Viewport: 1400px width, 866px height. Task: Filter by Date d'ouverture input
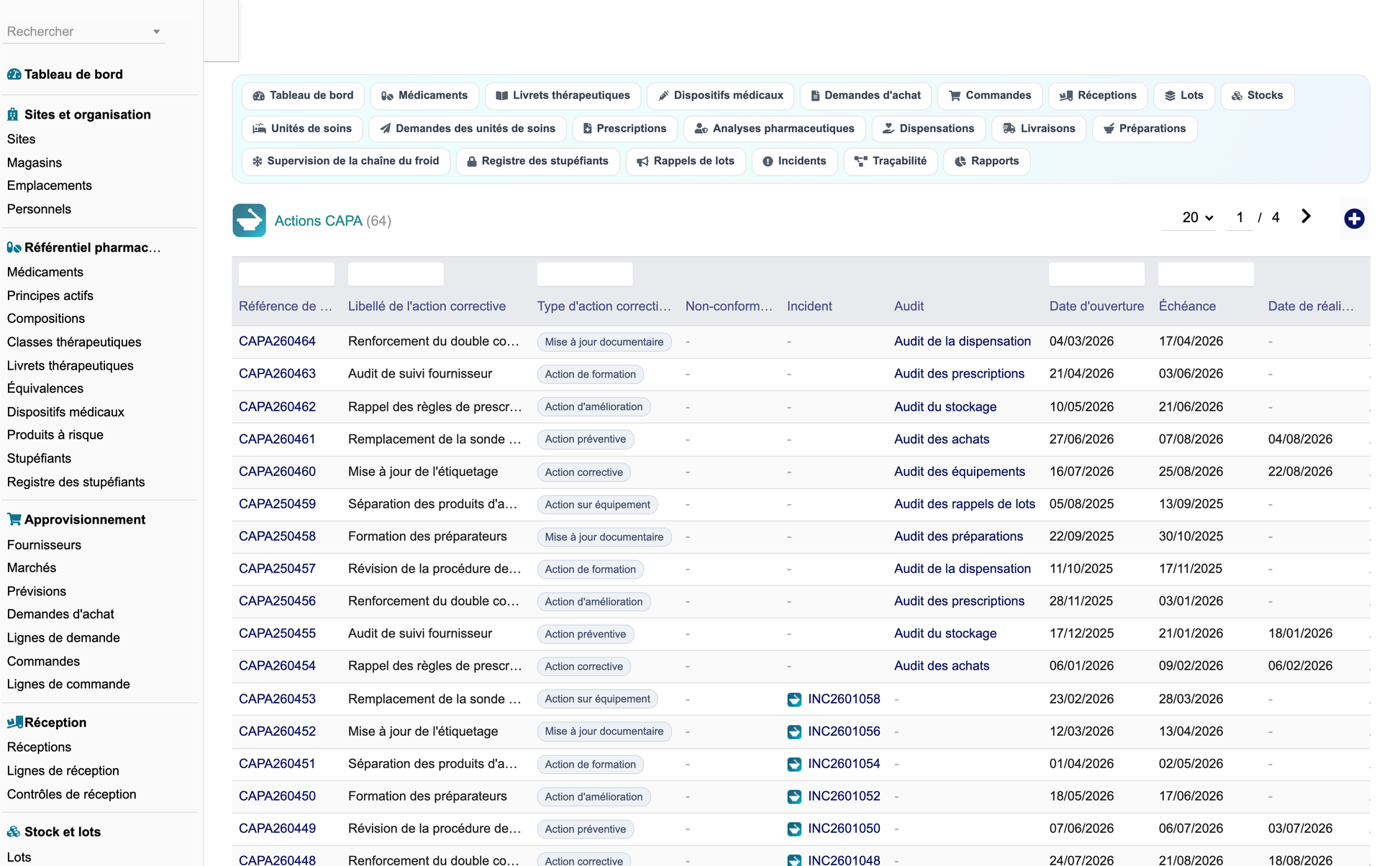pyautogui.click(x=1096, y=274)
